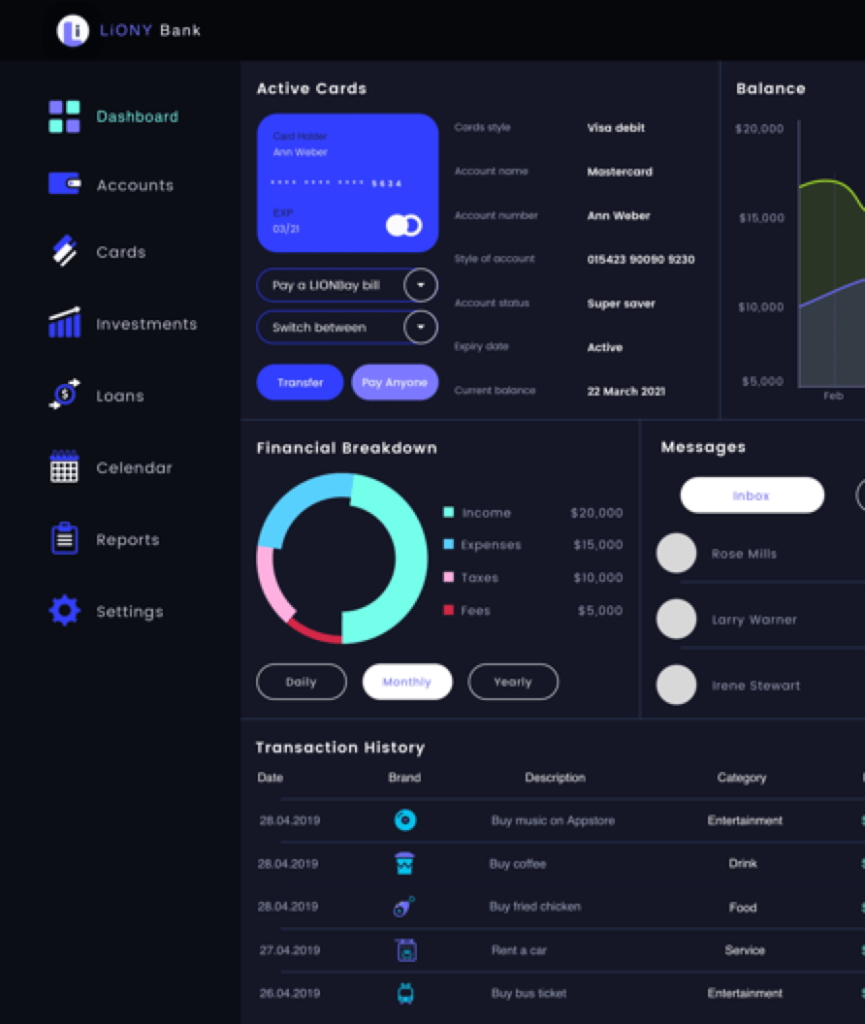Image resolution: width=865 pixels, height=1024 pixels.
Task: Switch breakdown view to Yearly
Action: pos(513,681)
